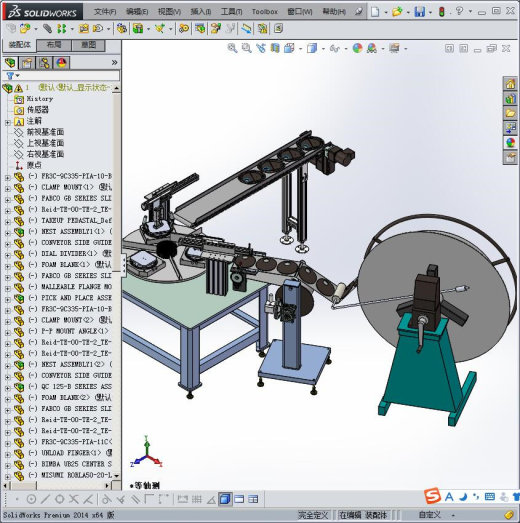Select the 原点 origin tree item
520x523 pixels.
click(34, 165)
